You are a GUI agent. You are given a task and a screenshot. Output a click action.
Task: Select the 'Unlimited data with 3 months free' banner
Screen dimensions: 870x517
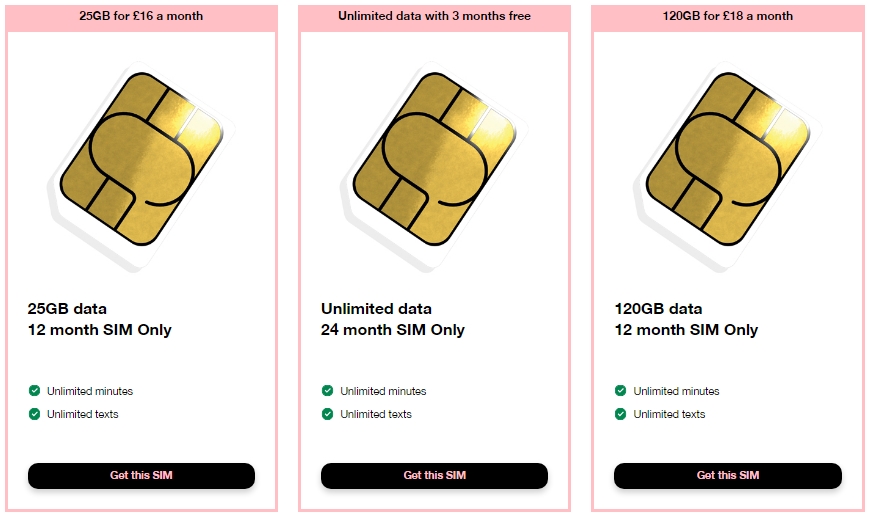[x=434, y=17]
